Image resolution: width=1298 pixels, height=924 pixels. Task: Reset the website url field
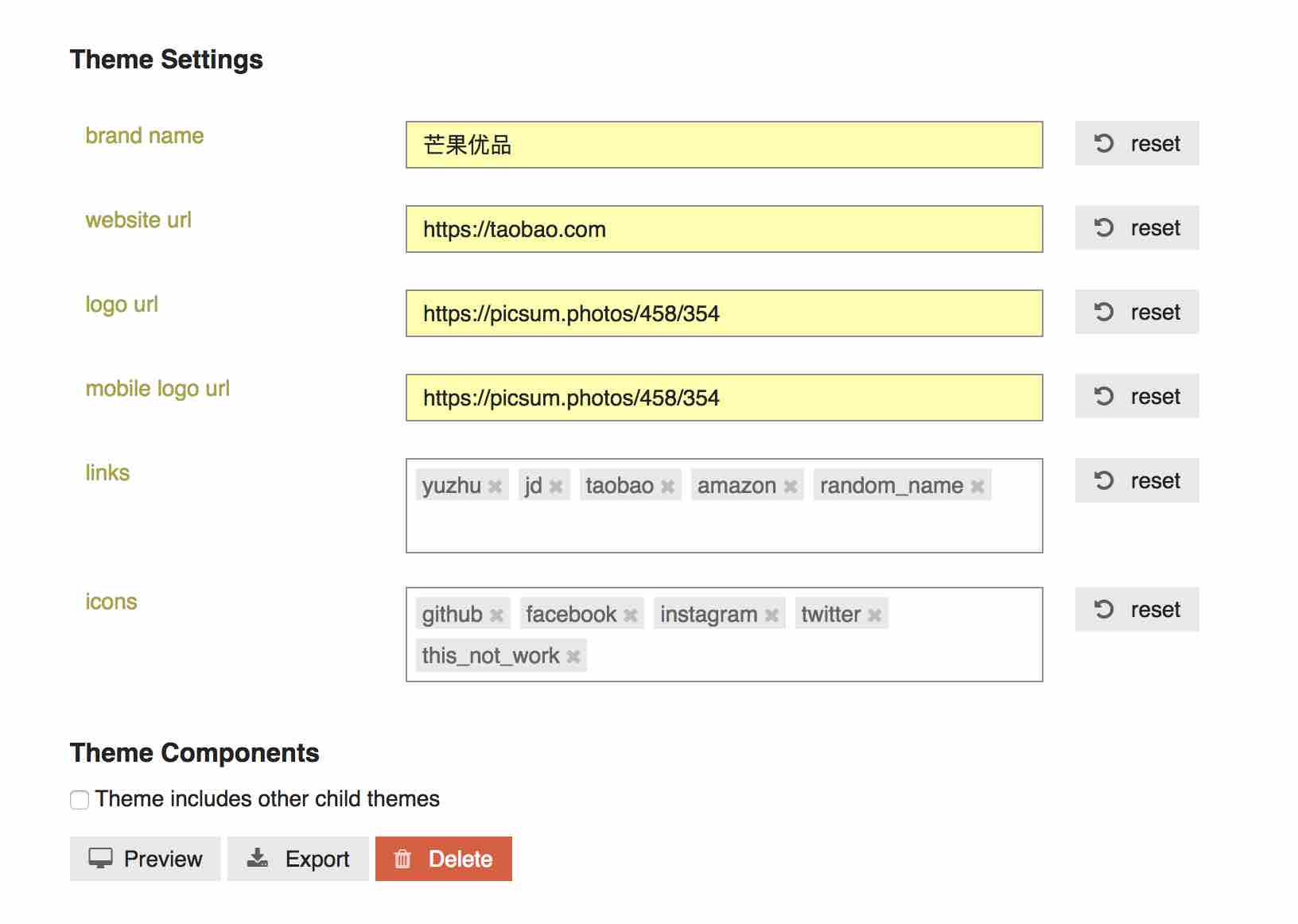click(x=1136, y=228)
